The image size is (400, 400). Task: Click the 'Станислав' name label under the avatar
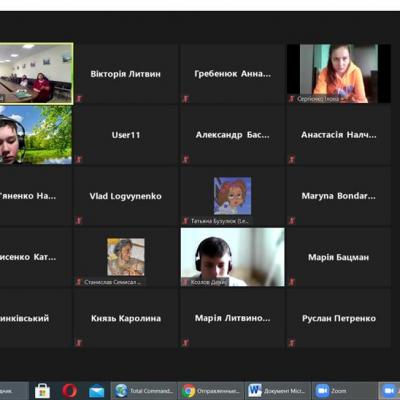point(112,282)
